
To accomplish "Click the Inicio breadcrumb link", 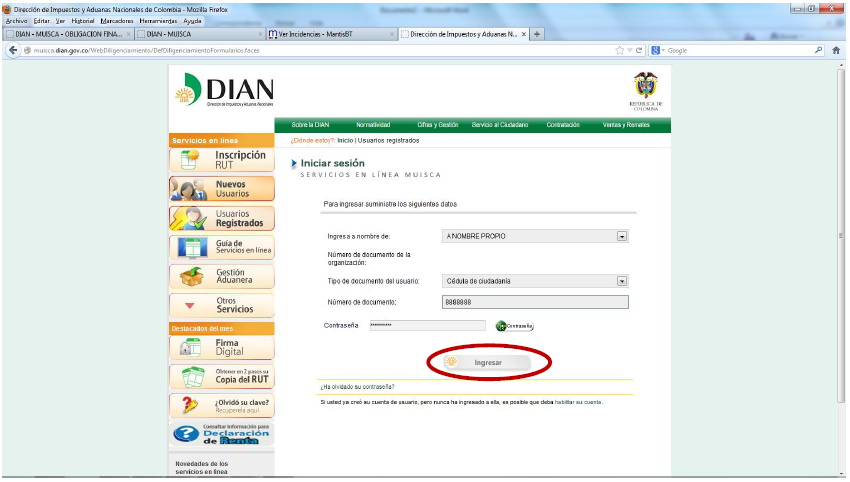I will click(345, 140).
